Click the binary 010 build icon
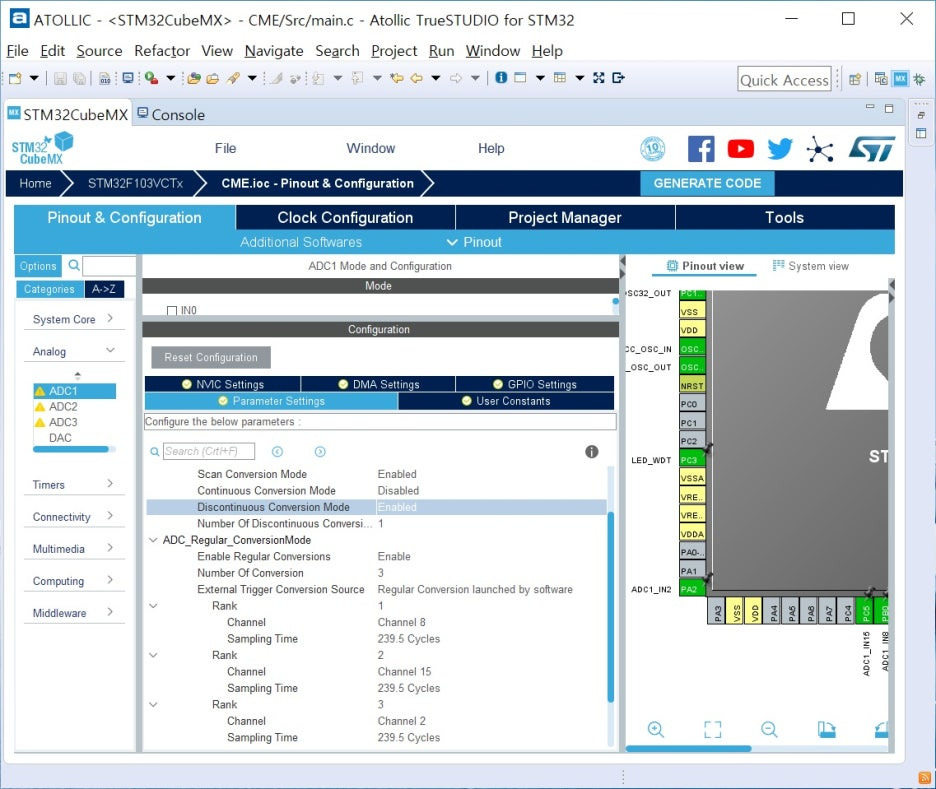The image size is (936, 789). [x=105, y=78]
